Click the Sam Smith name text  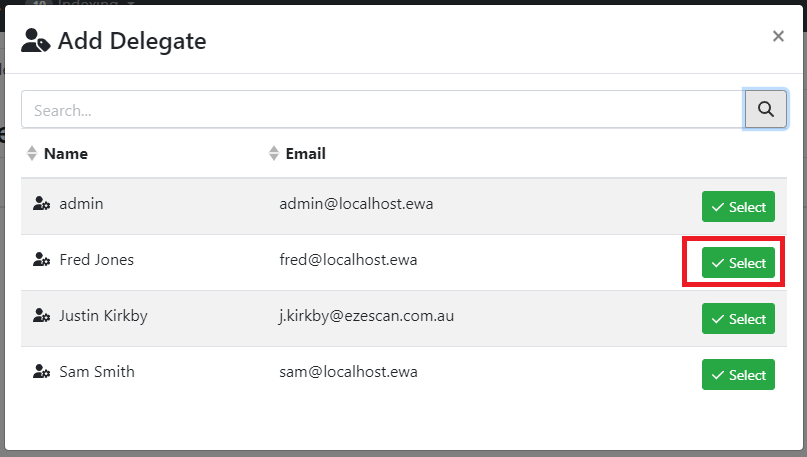pos(97,372)
